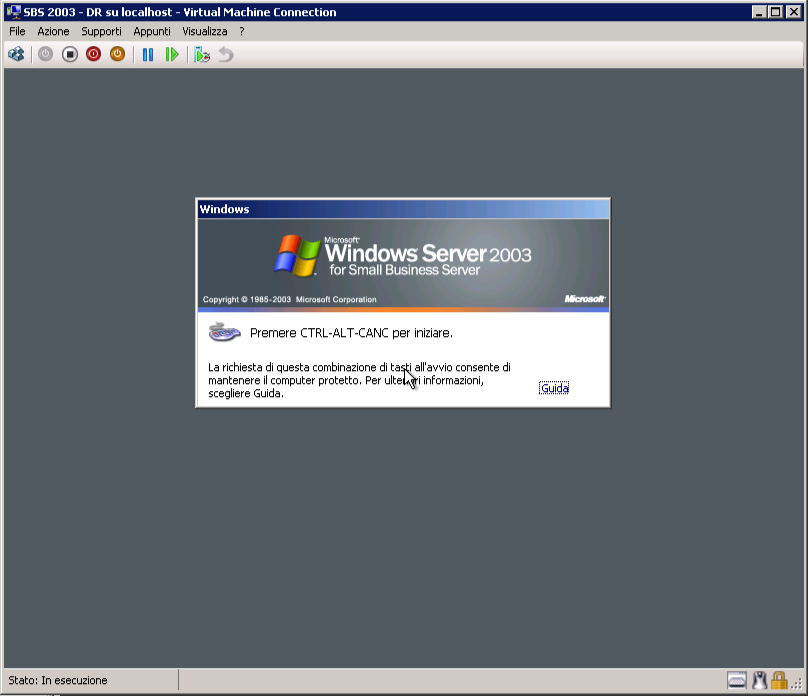Shut down the VM using the red icon
Image resolution: width=808 pixels, height=696 pixels.
click(x=93, y=54)
